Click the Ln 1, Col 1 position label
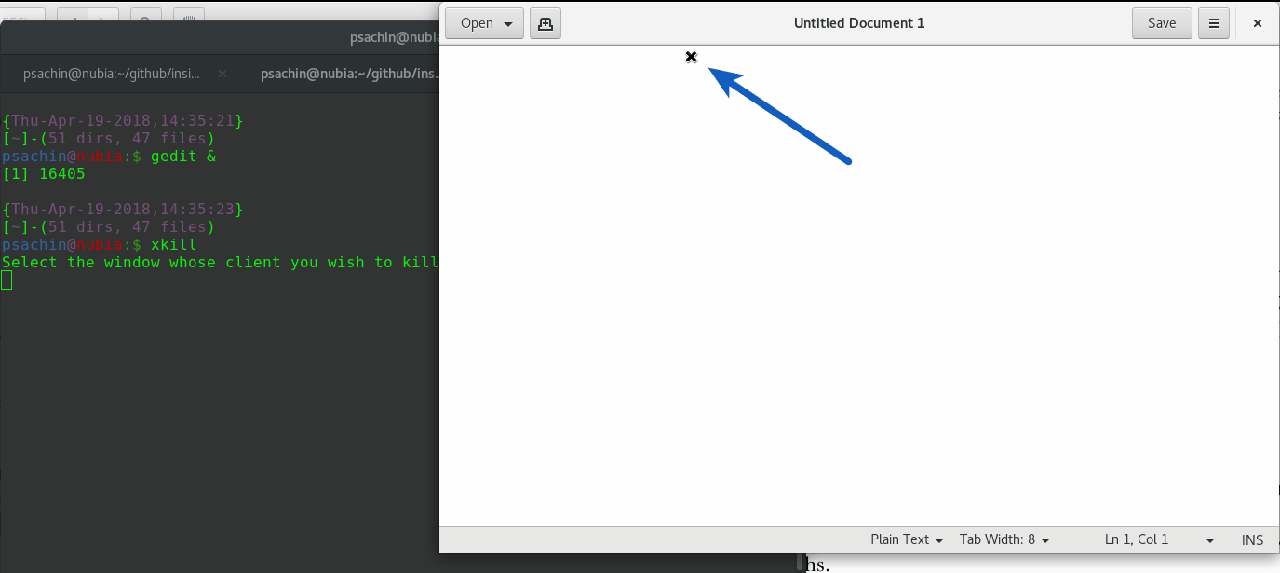The image size is (1280, 573). (1136, 539)
